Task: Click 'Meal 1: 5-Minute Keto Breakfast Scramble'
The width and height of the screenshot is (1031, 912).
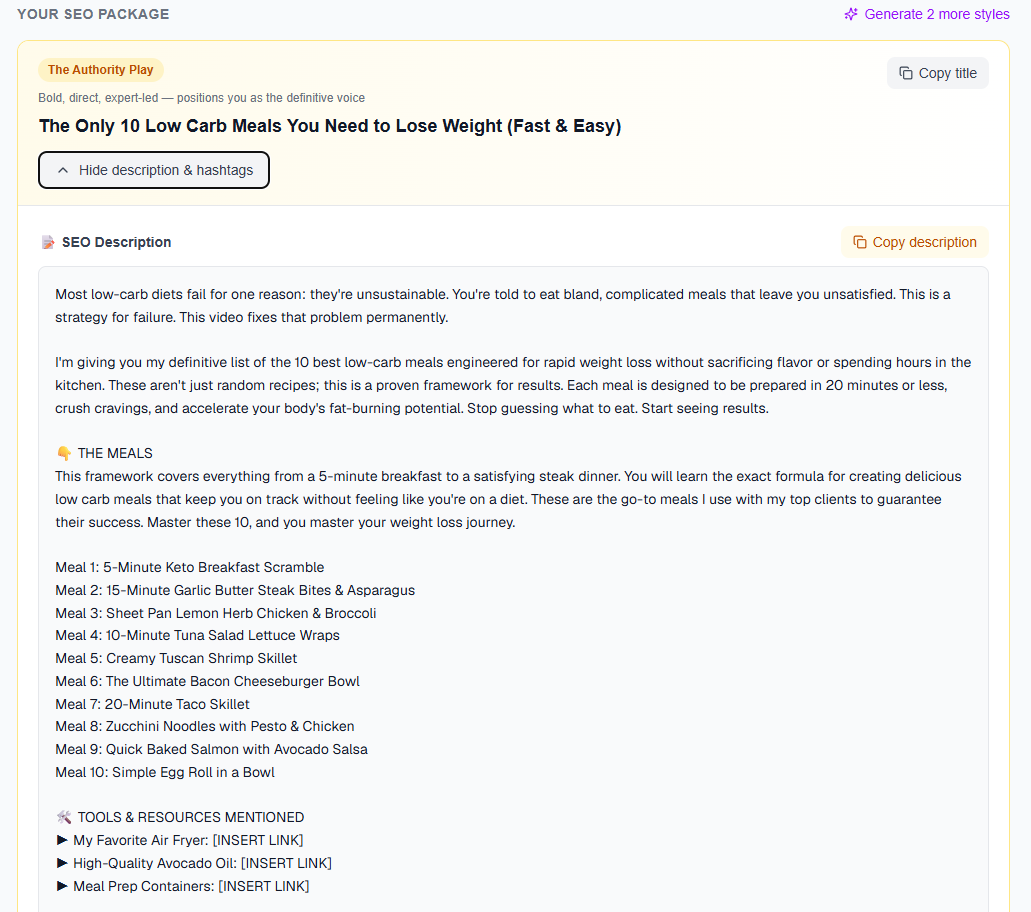Action: point(189,567)
